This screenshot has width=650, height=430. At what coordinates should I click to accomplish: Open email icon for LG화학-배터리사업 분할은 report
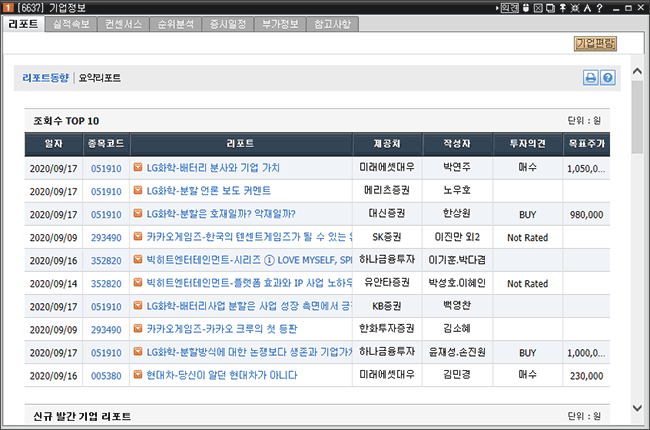(x=138, y=306)
